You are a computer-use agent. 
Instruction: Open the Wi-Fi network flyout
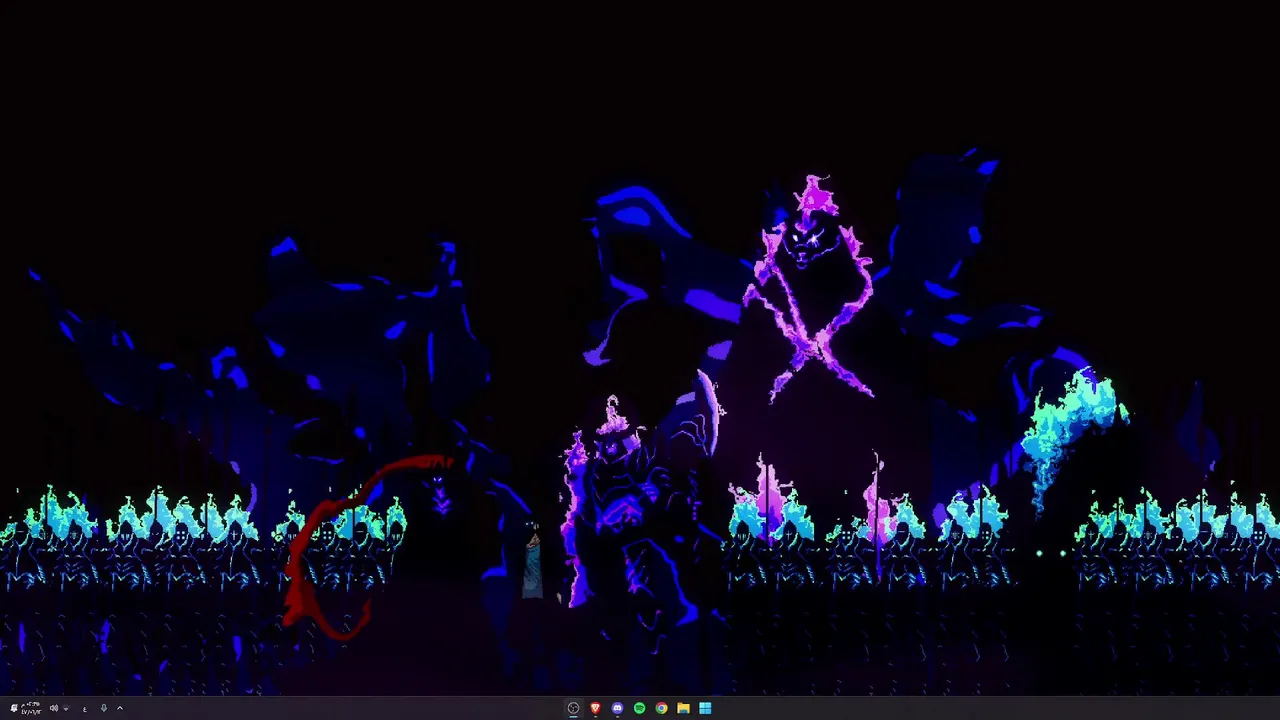click(66, 708)
